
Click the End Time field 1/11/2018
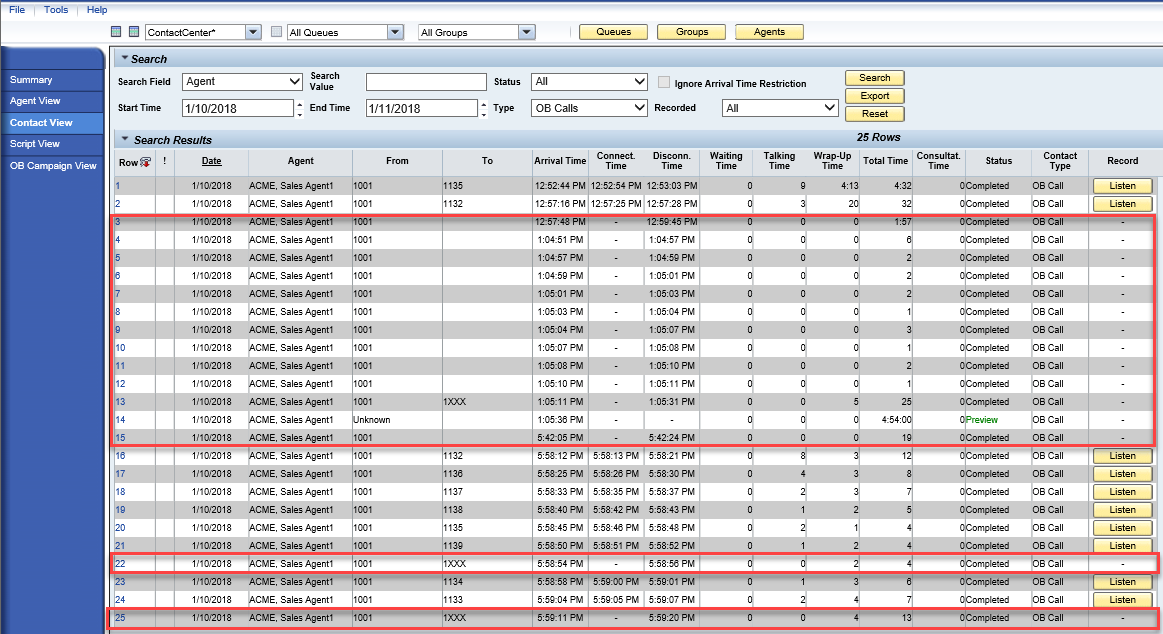point(421,108)
